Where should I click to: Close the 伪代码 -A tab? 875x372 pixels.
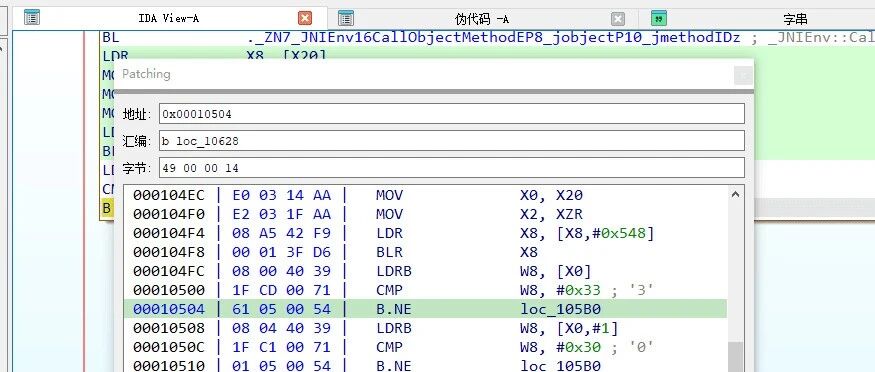coord(617,19)
